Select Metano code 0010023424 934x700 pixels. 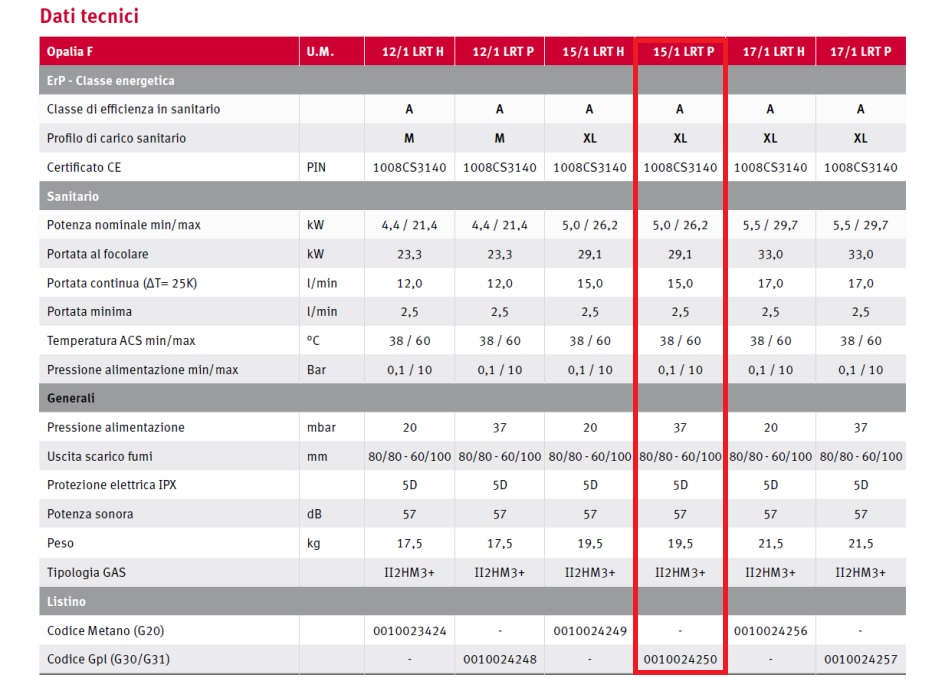(409, 631)
